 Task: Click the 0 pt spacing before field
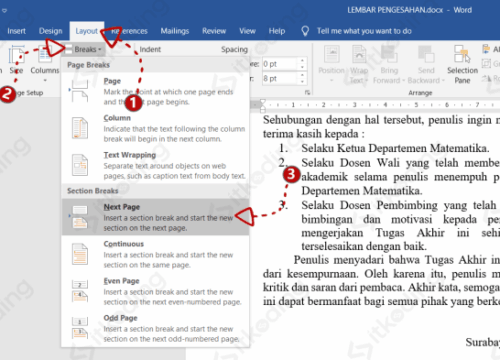pos(280,64)
